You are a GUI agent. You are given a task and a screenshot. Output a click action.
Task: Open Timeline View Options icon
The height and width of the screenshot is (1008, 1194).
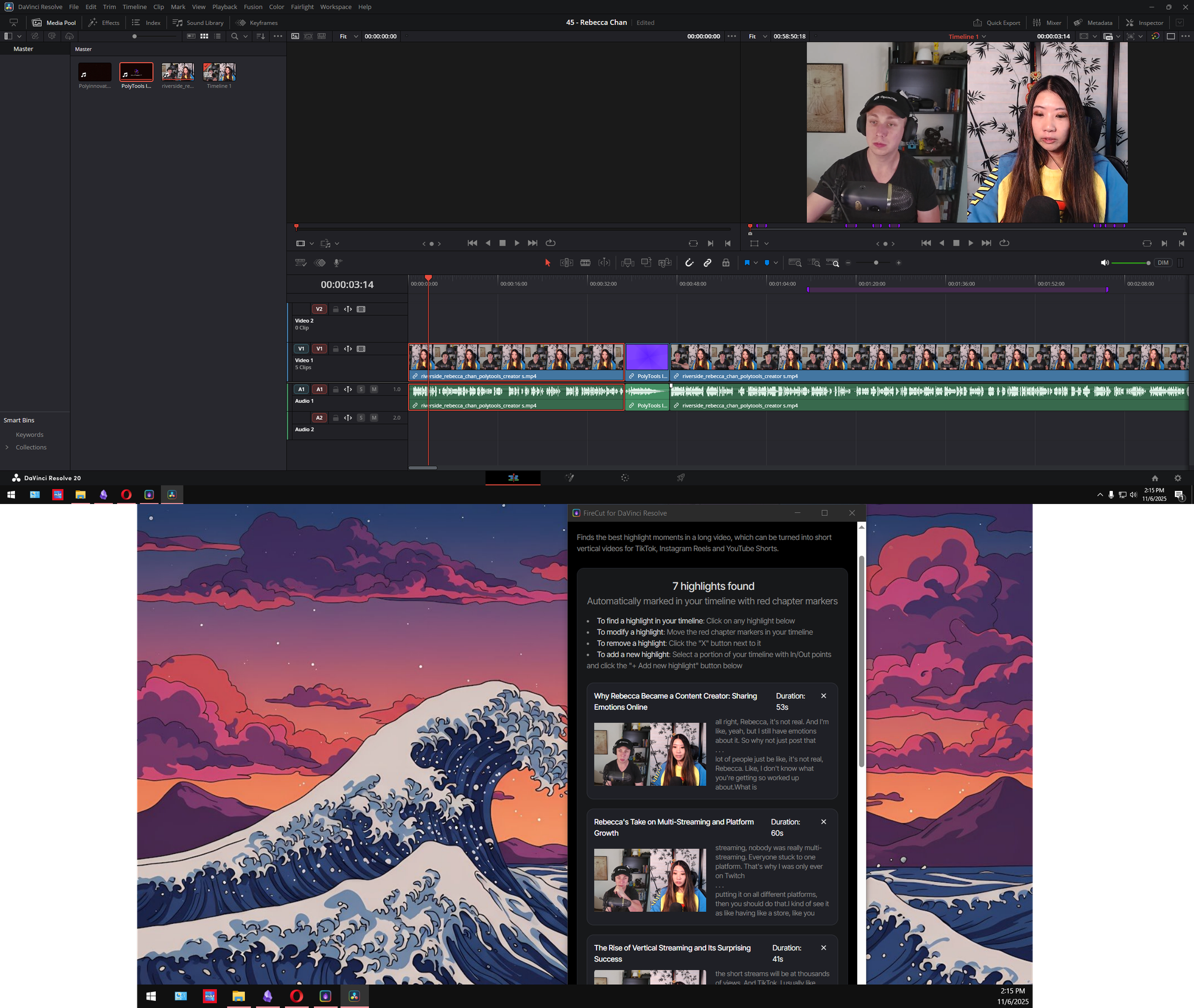(301, 263)
